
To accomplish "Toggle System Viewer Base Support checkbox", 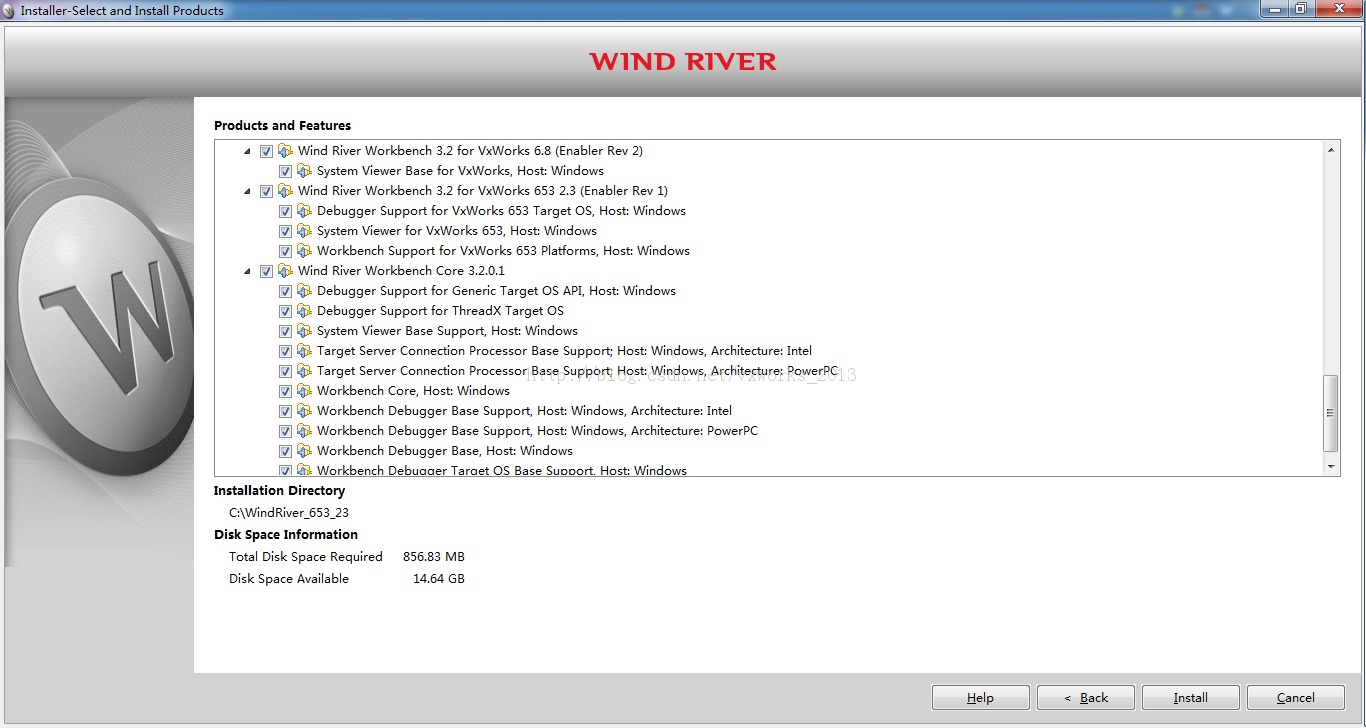I will (285, 331).
